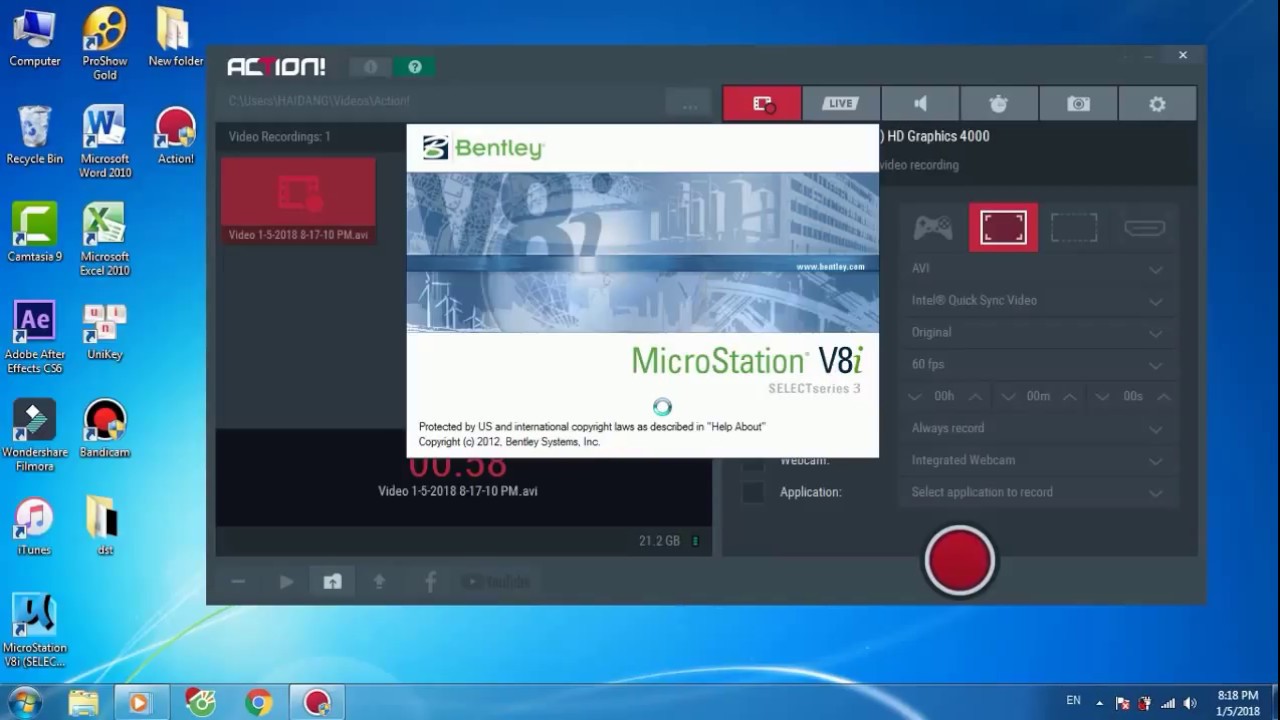Image resolution: width=1280 pixels, height=720 pixels.
Task: Click the volume icon in system tray
Action: click(1190, 703)
